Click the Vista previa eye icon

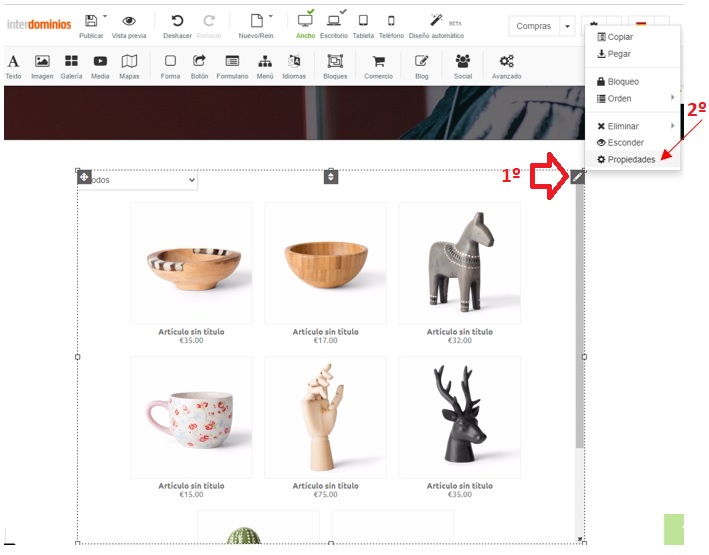[129, 26]
